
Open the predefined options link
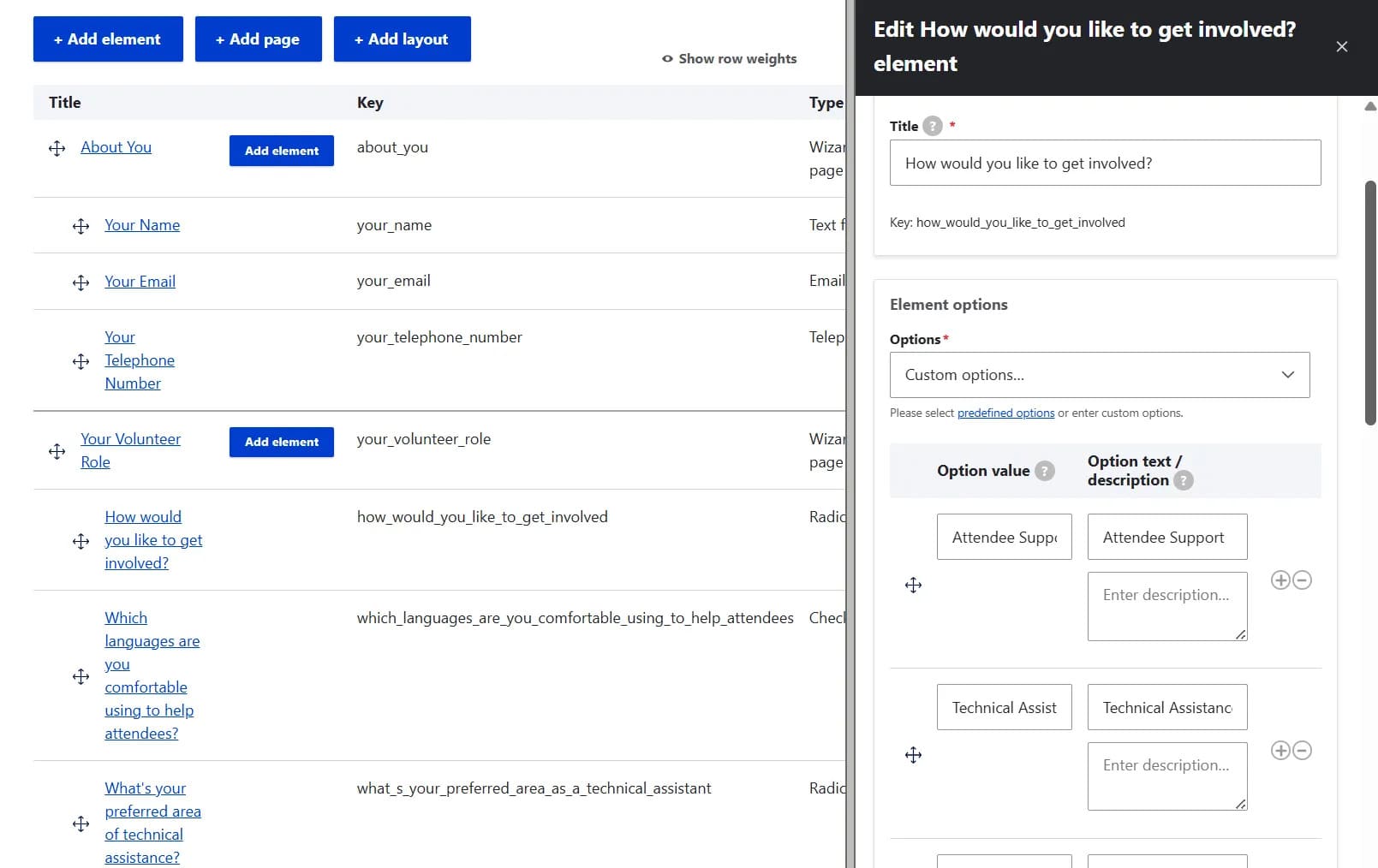tap(1005, 413)
